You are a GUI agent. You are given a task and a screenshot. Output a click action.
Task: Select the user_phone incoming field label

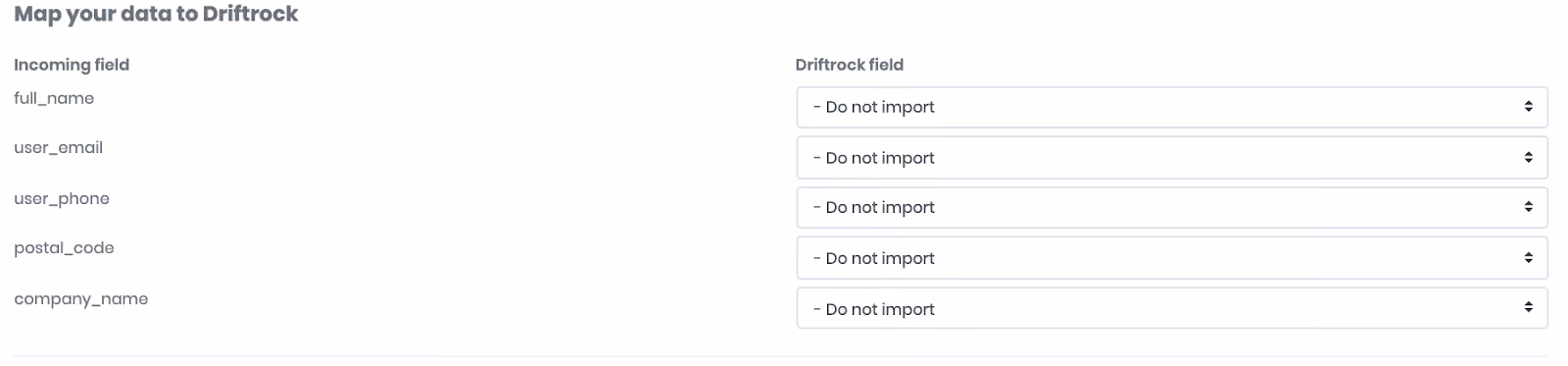click(x=62, y=198)
